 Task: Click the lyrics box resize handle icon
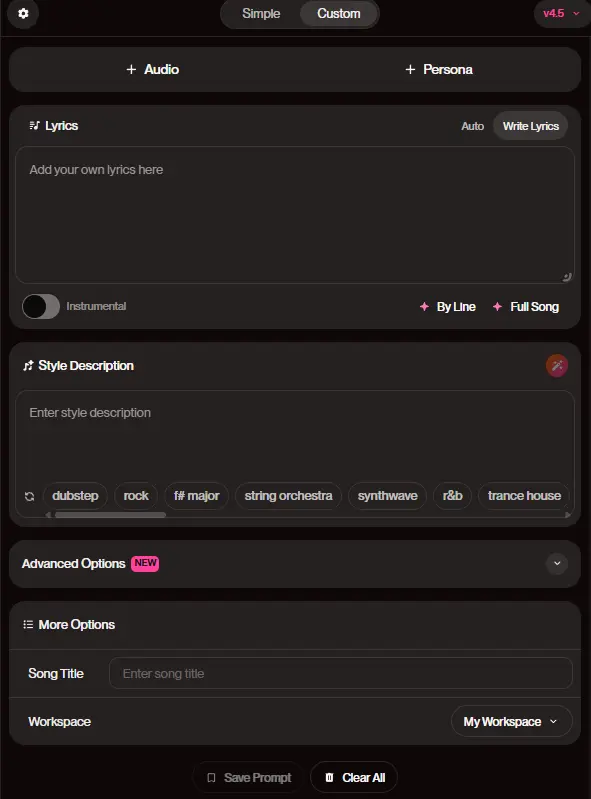[x=567, y=277]
